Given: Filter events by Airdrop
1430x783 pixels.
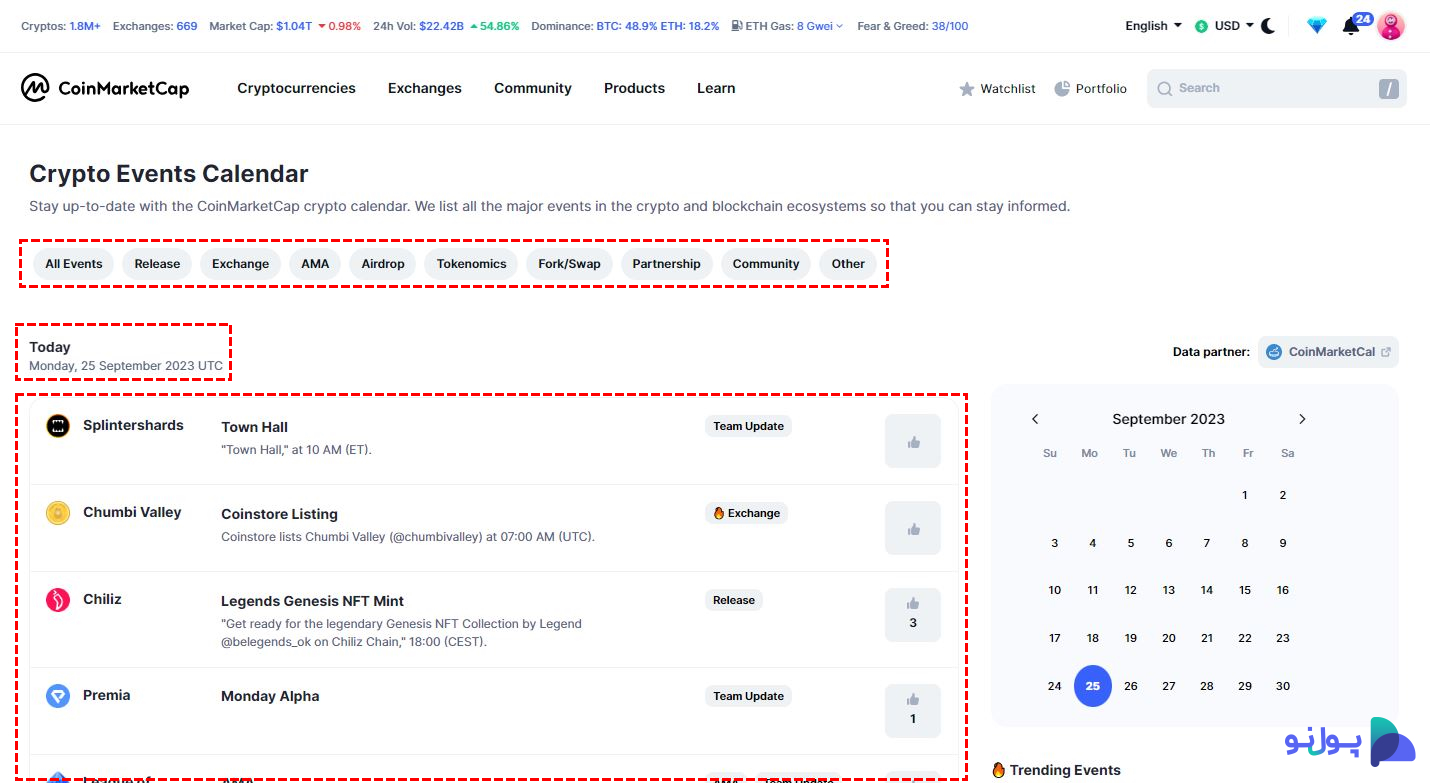Looking at the screenshot, I should coord(383,264).
